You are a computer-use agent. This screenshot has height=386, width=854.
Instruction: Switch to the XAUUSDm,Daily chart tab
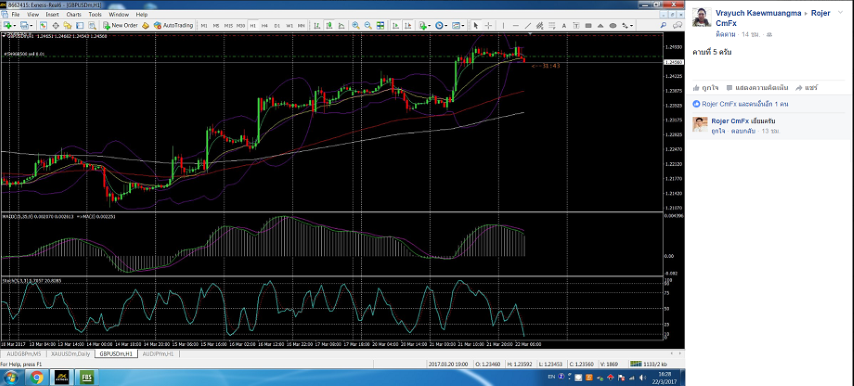click(x=69, y=354)
